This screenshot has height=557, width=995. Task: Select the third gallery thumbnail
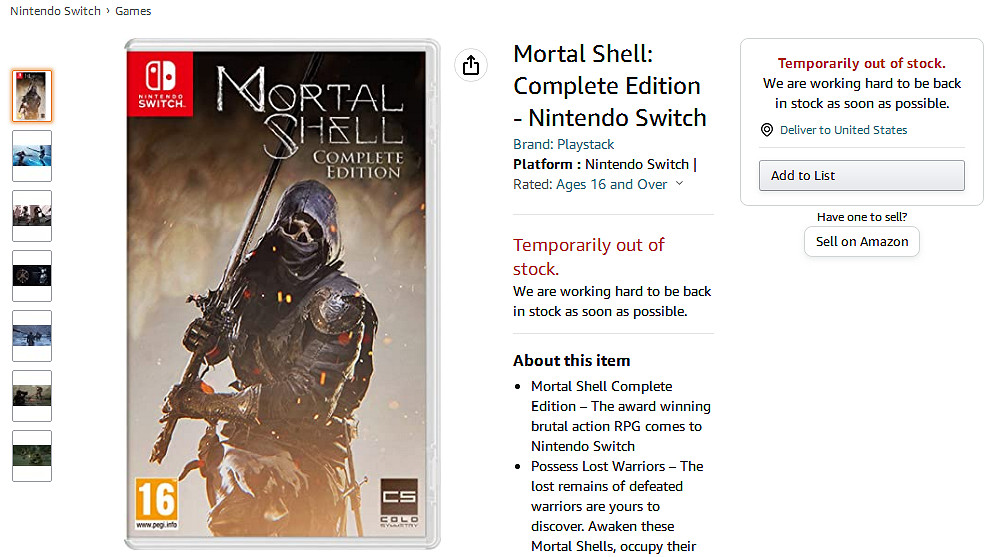pyautogui.click(x=32, y=216)
